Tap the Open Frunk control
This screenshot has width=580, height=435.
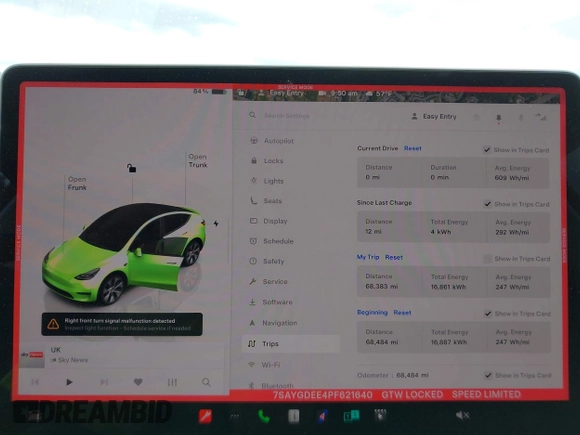77,183
